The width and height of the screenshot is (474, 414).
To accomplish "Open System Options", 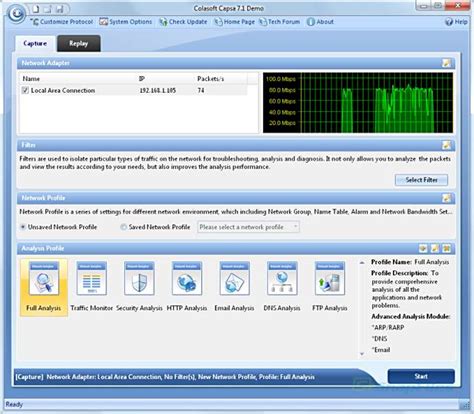I will pyautogui.click(x=126, y=22).
